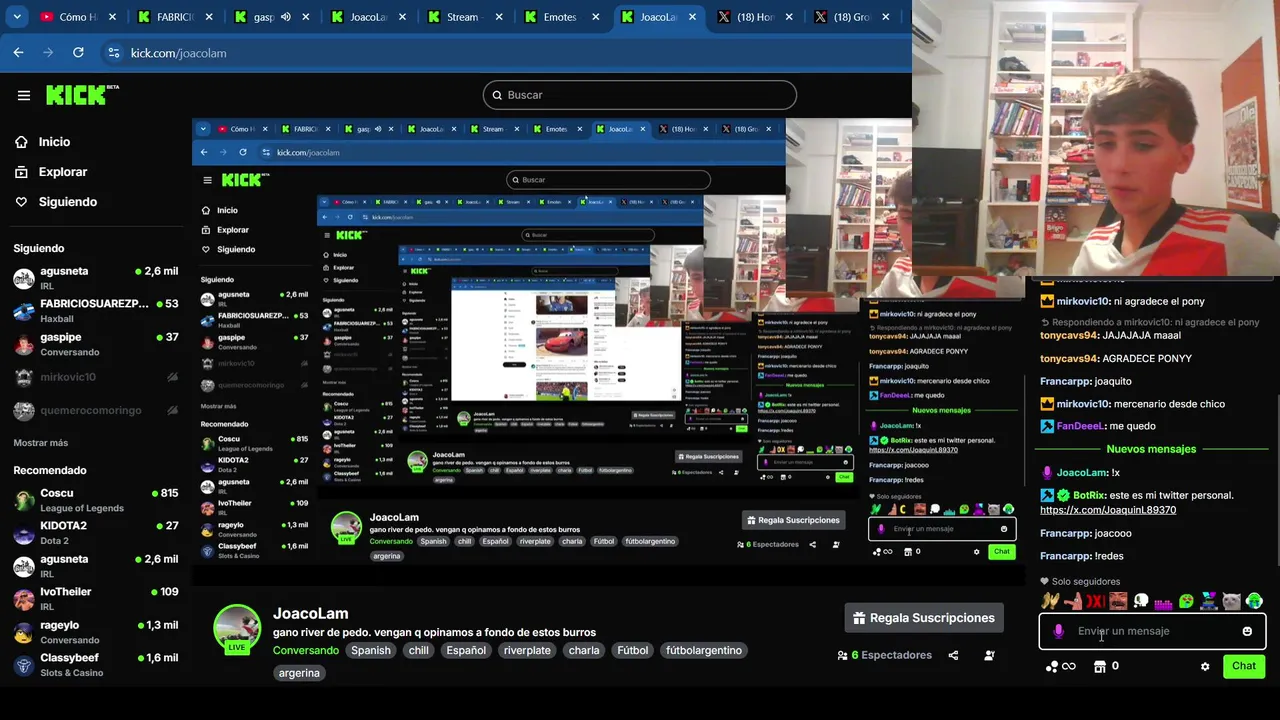
Task: Close the Emotes browser tab
Action: coord(595,17)
